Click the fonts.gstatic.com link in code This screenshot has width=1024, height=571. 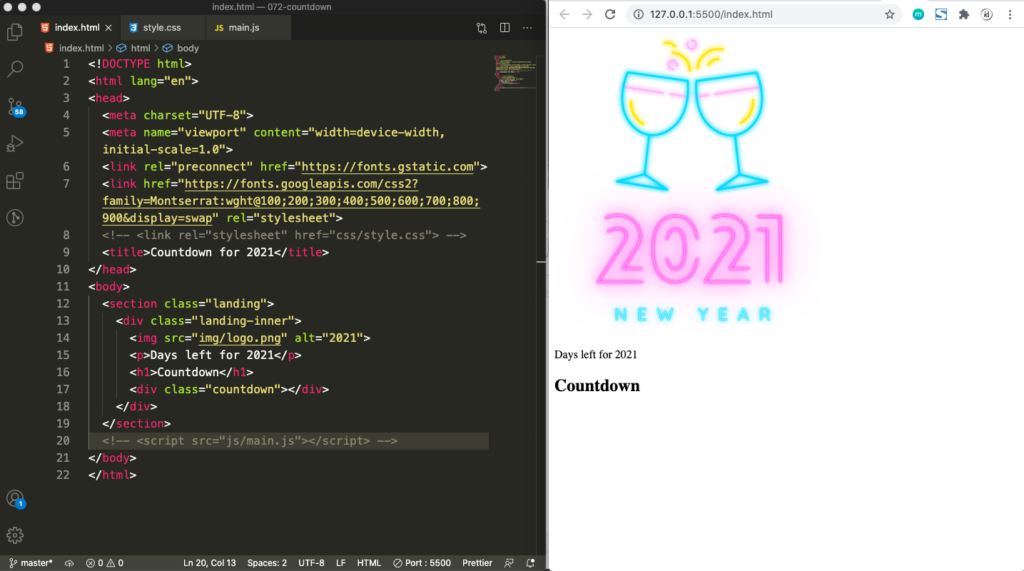point(387,167)
